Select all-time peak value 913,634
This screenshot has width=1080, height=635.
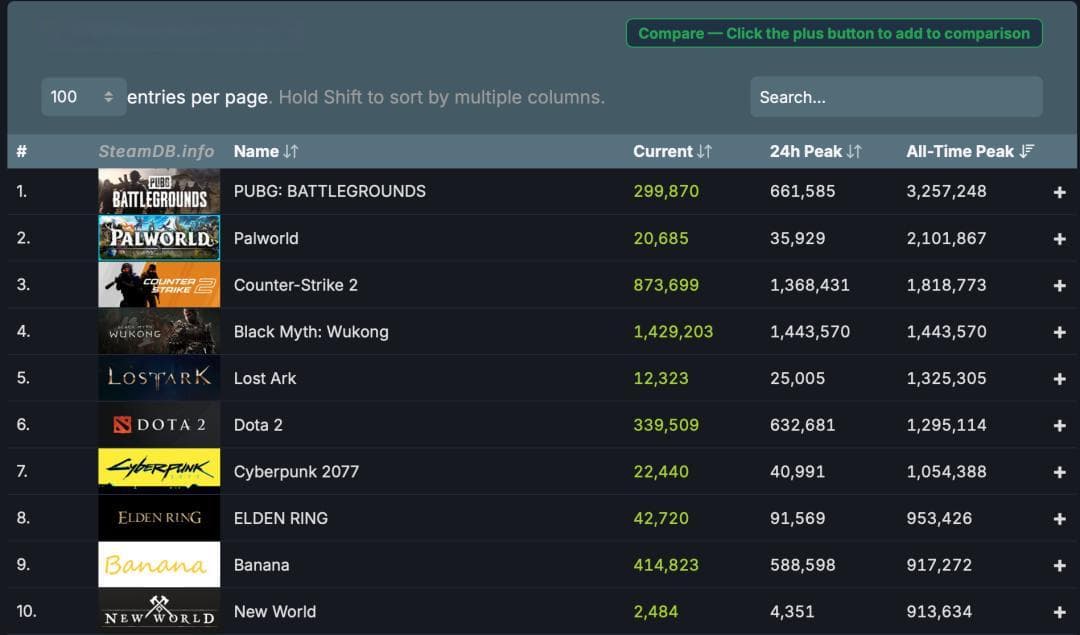pos(939,612)
